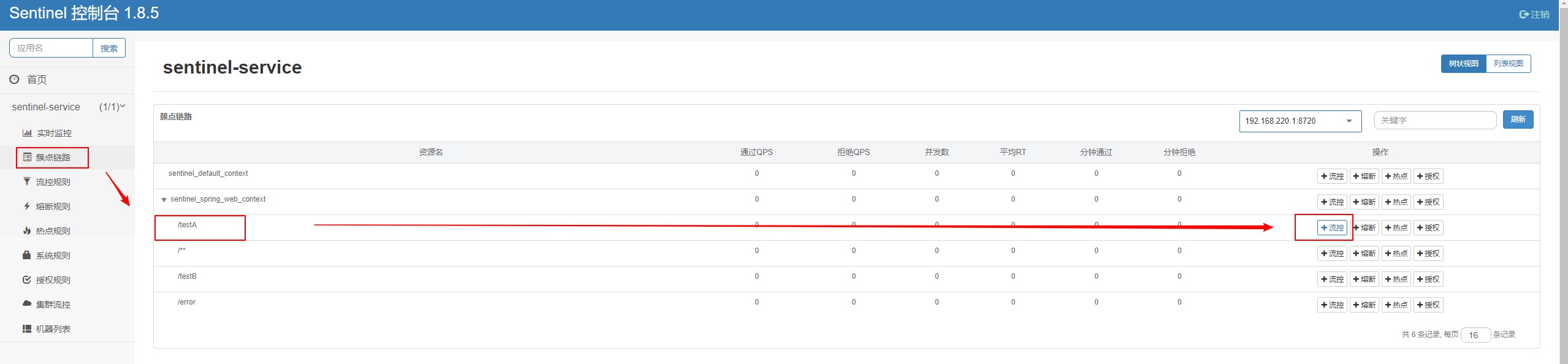
Task: Add 热点 rule for sentinel_spring_web_context
Action: coord(1396,202)
